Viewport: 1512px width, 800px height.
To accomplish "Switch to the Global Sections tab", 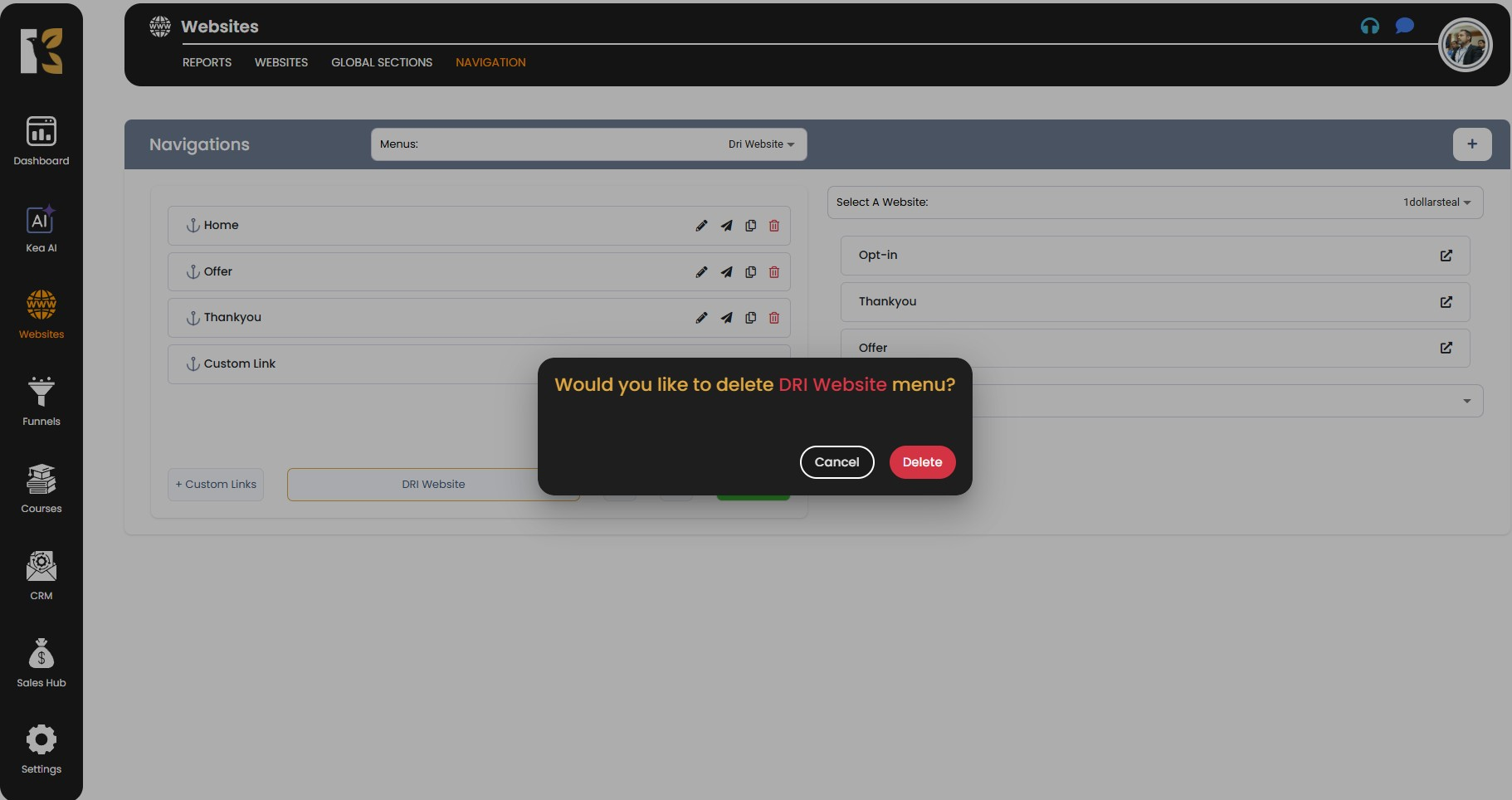I will tap(382, 62).
